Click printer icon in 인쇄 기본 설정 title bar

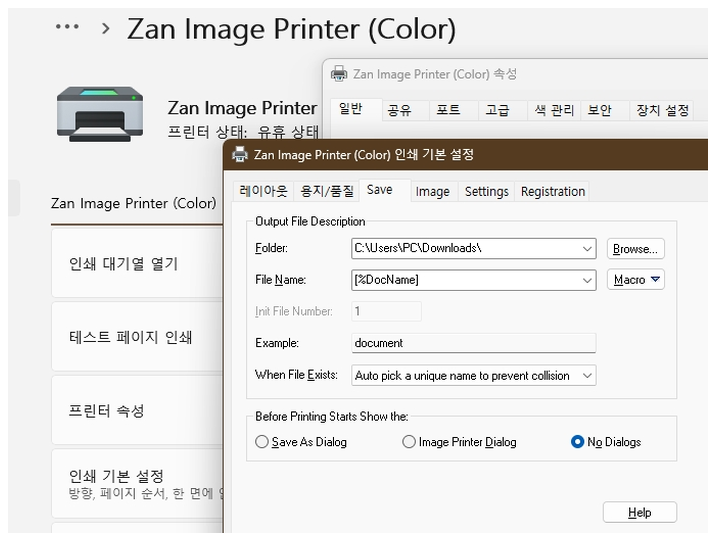[x=240, y=154]
